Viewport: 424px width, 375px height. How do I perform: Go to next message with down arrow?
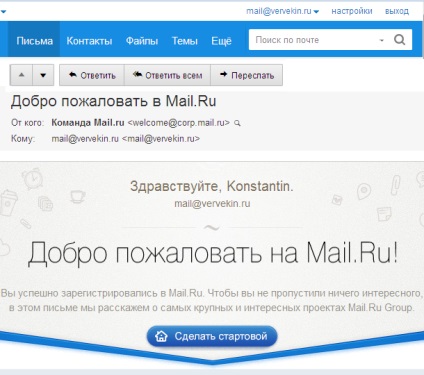[43, 75]
